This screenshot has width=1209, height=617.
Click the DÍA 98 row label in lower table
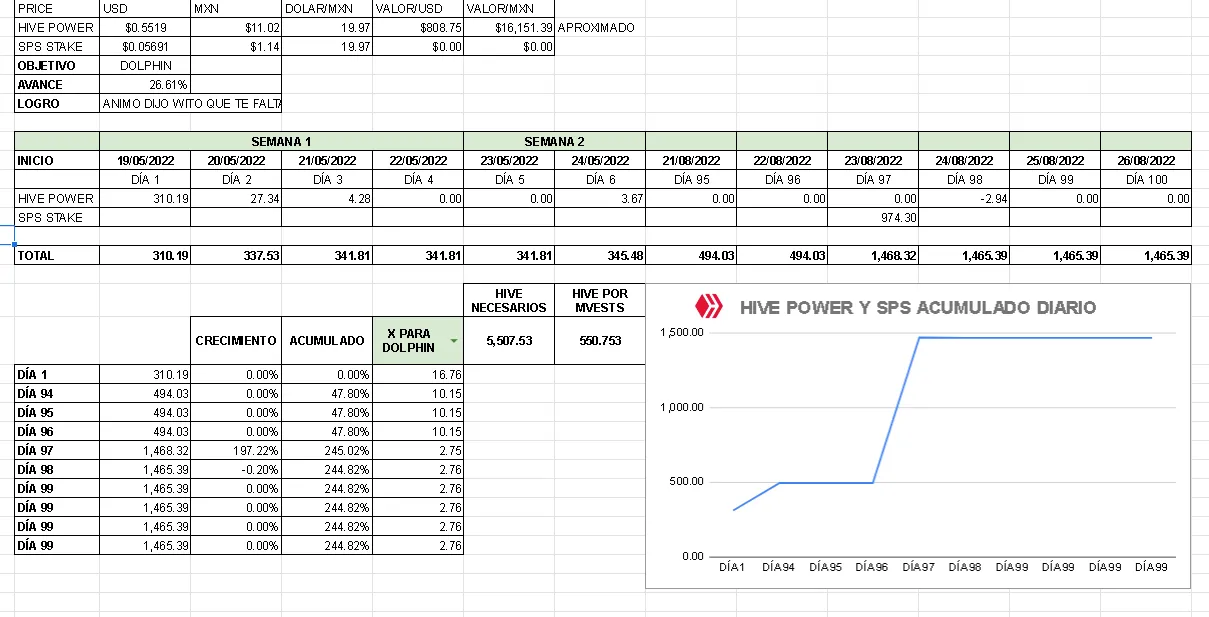[57, 469]
